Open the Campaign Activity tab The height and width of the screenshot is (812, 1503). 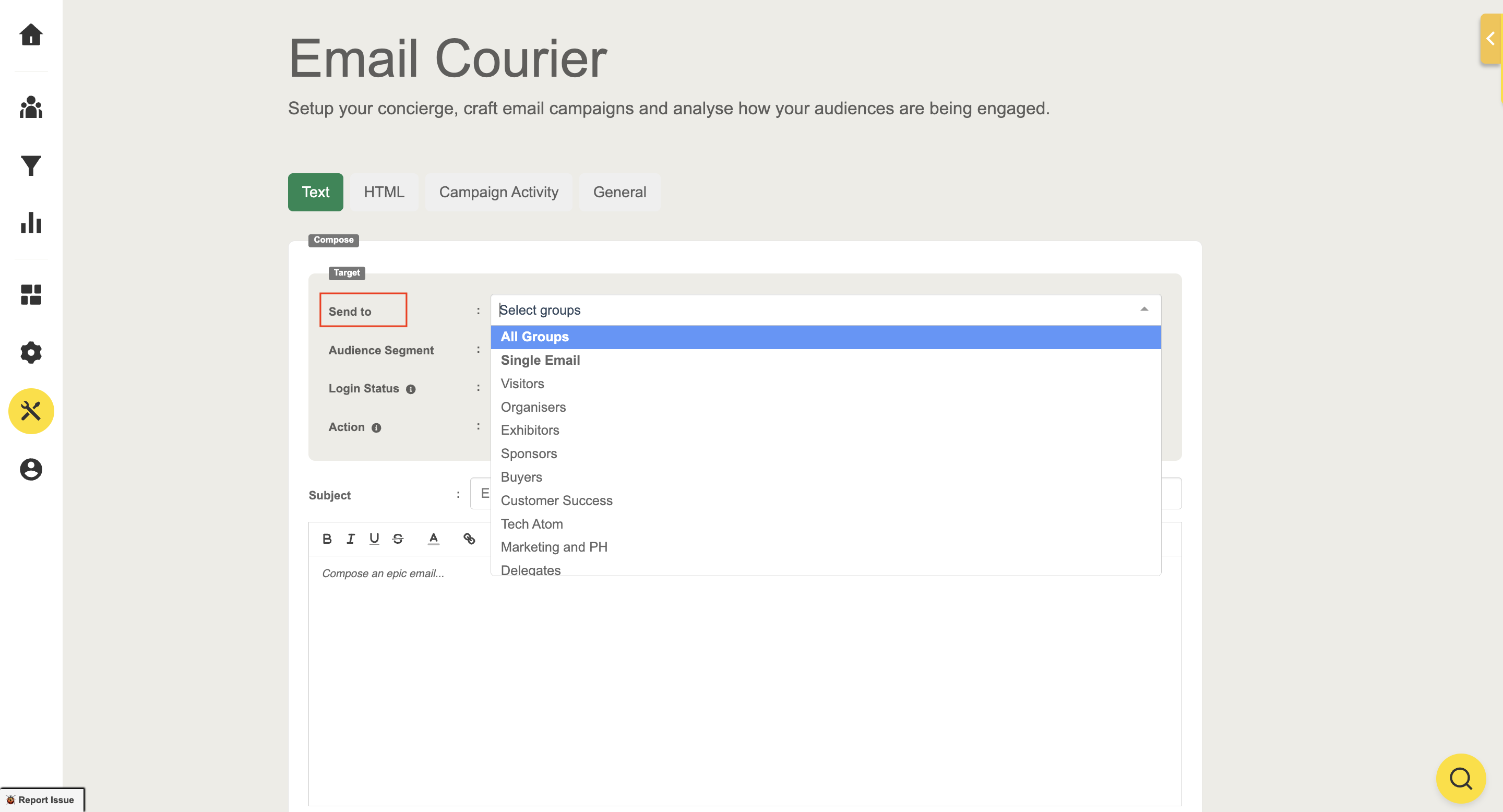498,192
